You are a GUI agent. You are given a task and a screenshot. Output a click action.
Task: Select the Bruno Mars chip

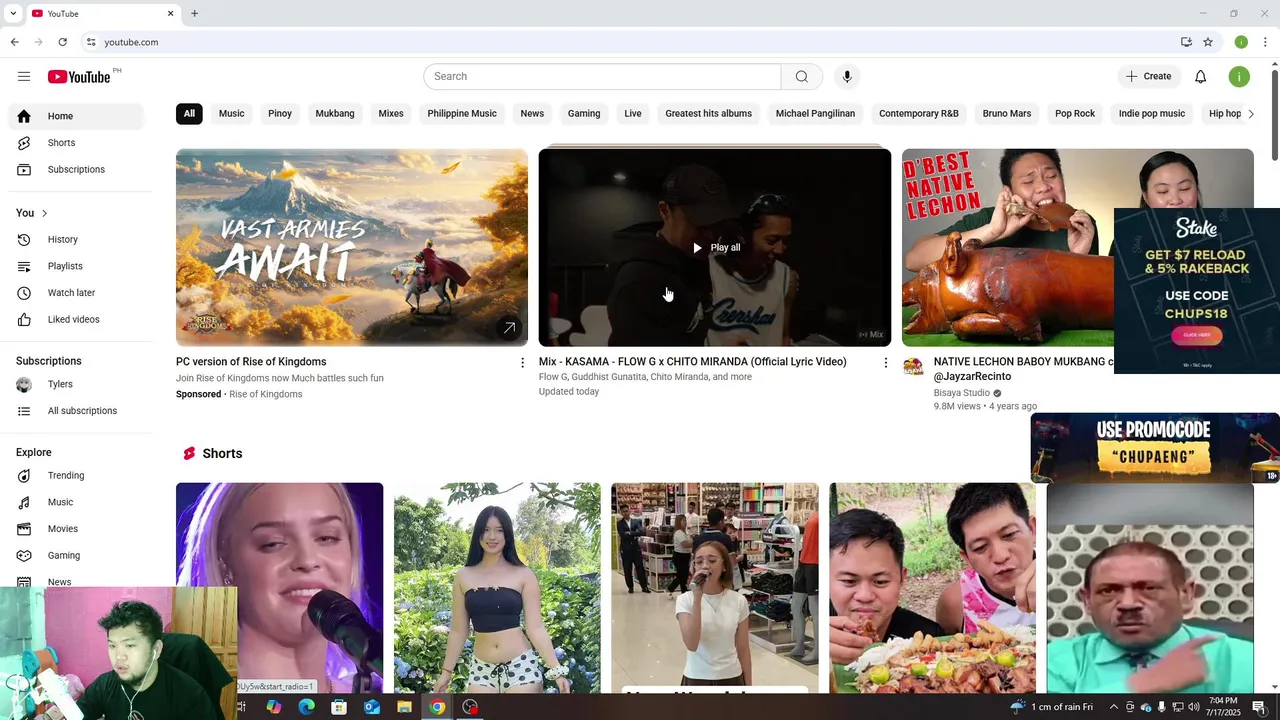(1007, 114)
